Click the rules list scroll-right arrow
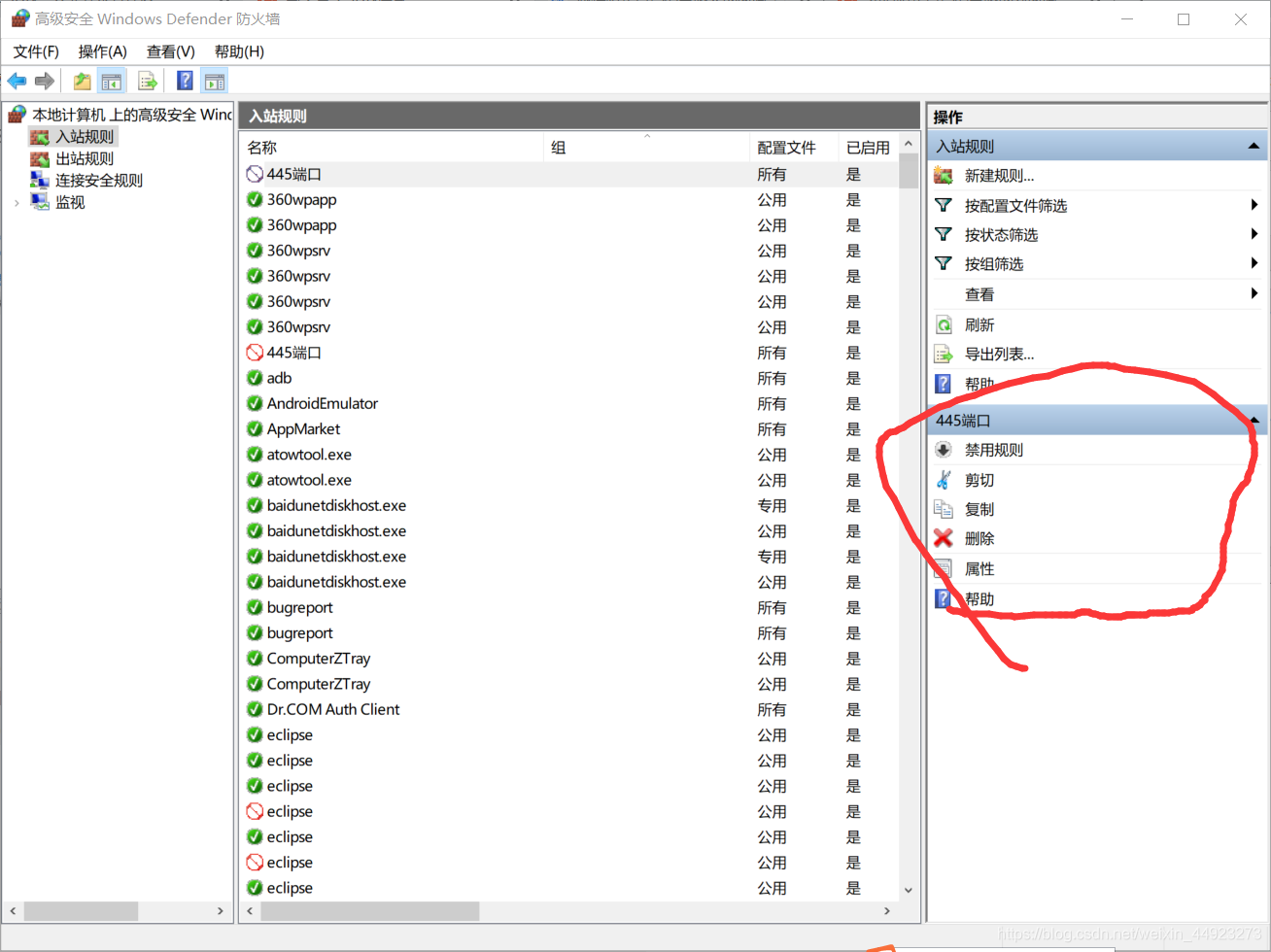 [886, 911]
